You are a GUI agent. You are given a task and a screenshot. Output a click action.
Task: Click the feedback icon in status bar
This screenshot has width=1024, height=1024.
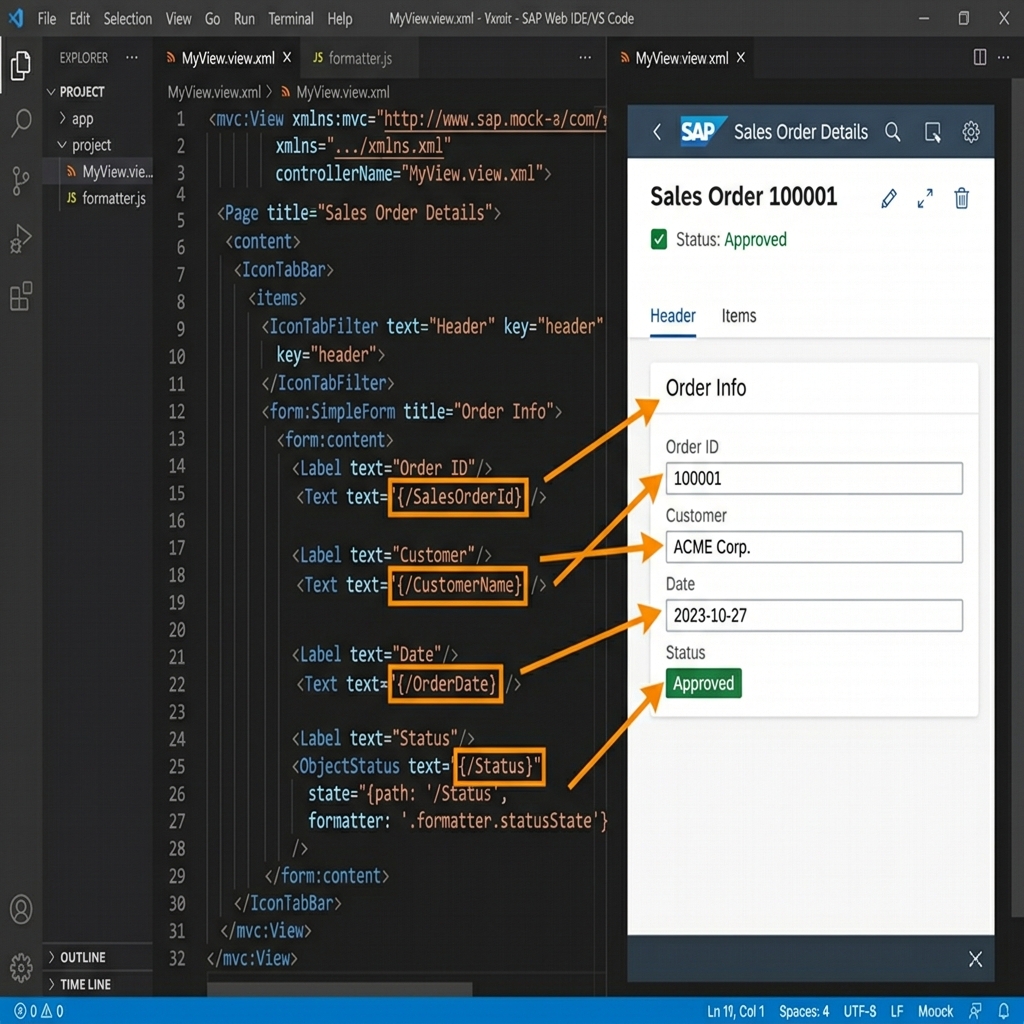(975, 1011)
